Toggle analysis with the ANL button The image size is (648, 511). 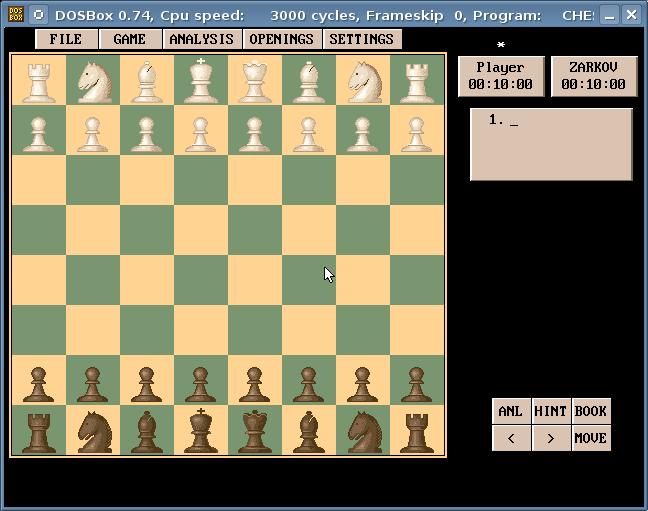pos(510,411)
